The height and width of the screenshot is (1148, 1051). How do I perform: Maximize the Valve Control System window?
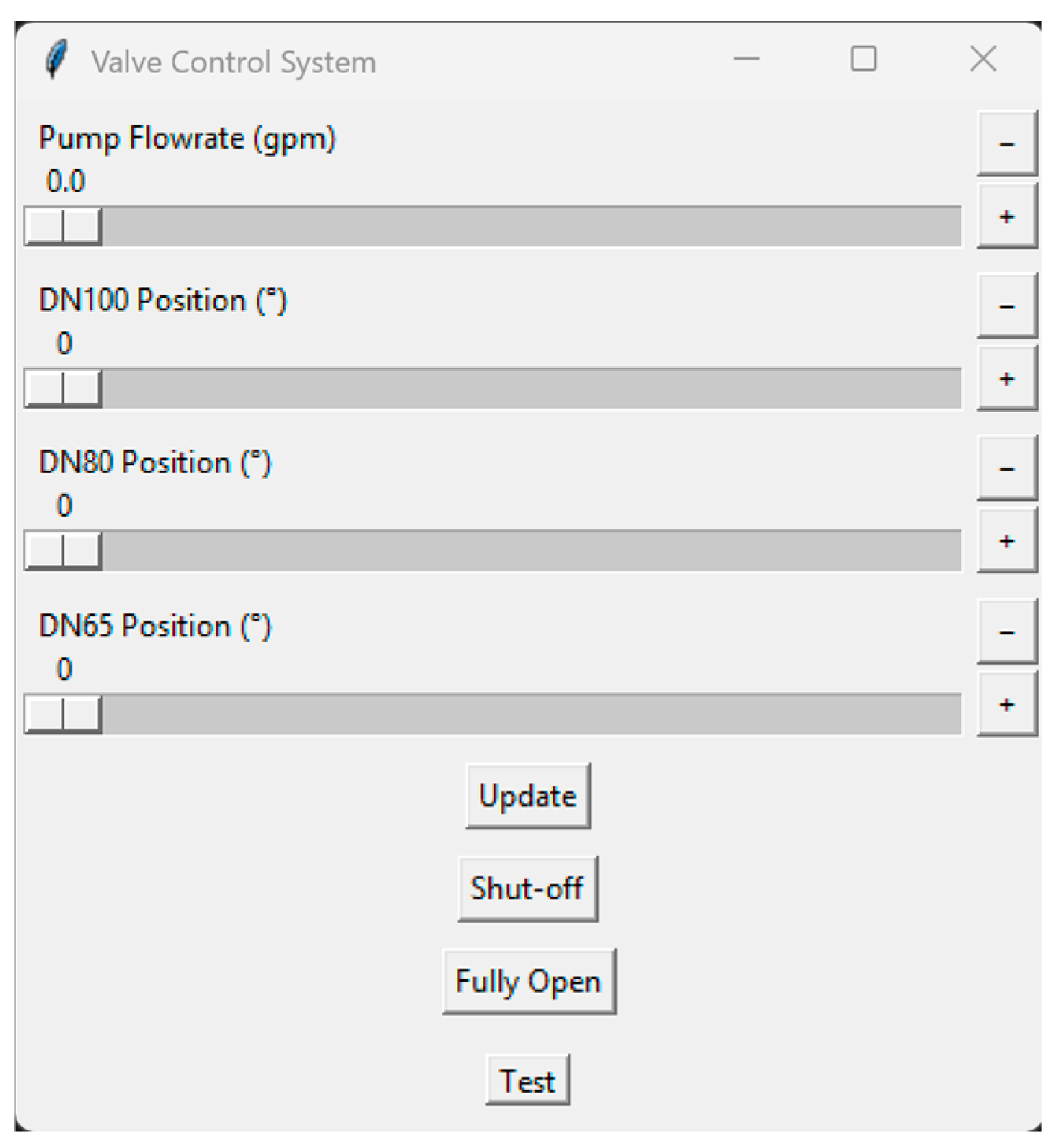click(863, 59)
